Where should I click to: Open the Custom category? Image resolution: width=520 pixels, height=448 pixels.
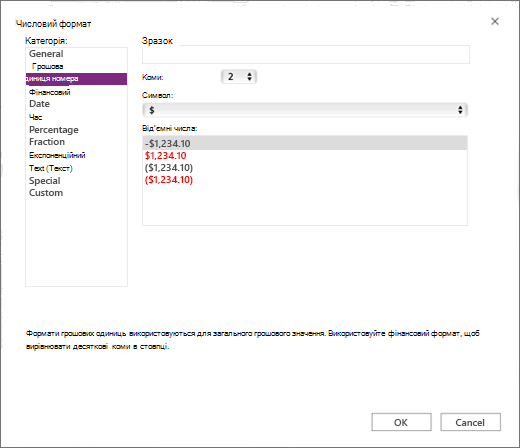[46, 193]
